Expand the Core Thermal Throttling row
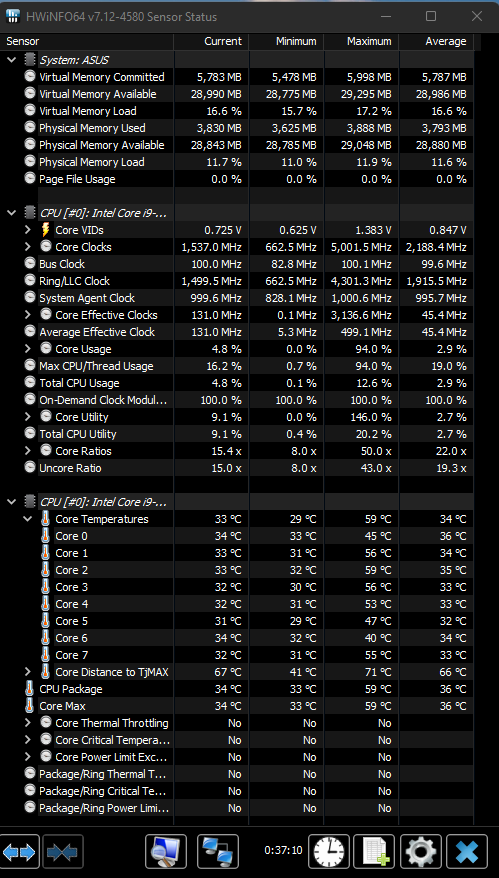Image resolution: width=499 pixels, height=878 pixels. pyautogui.click(x=28, y=723)
